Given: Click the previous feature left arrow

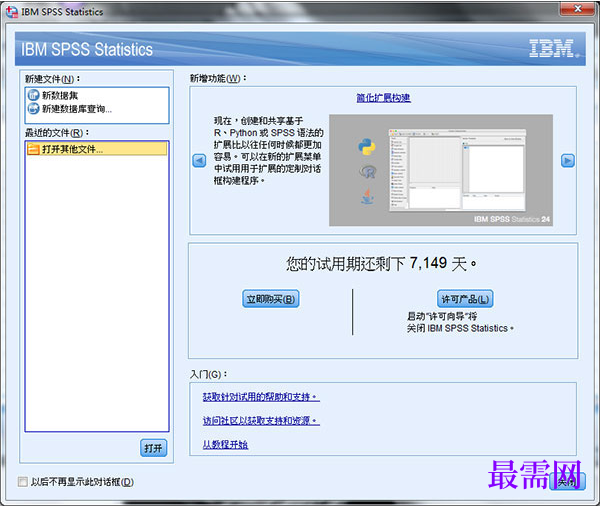Looking at the screenshot, I should [x=199, y=160].
